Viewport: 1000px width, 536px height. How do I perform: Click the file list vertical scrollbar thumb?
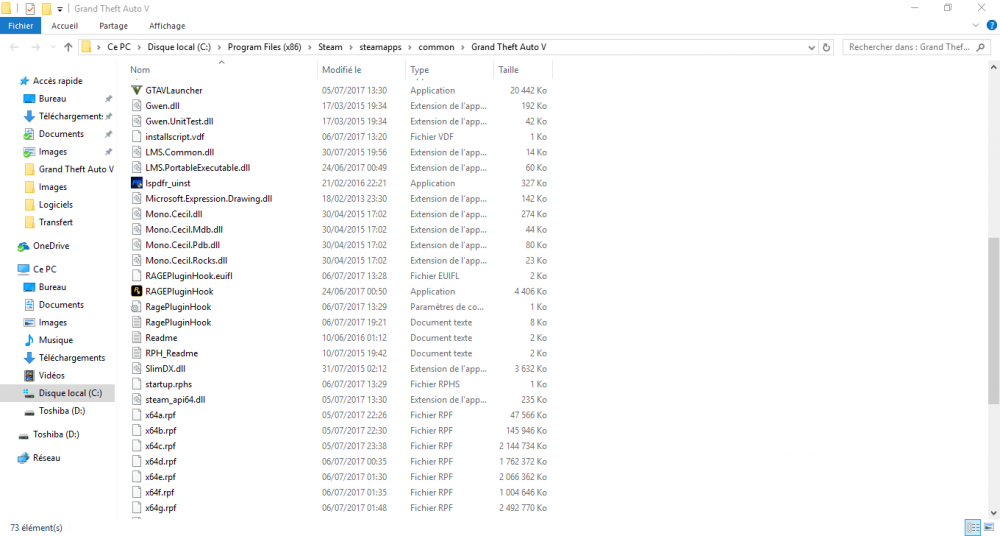coord(994,321)
